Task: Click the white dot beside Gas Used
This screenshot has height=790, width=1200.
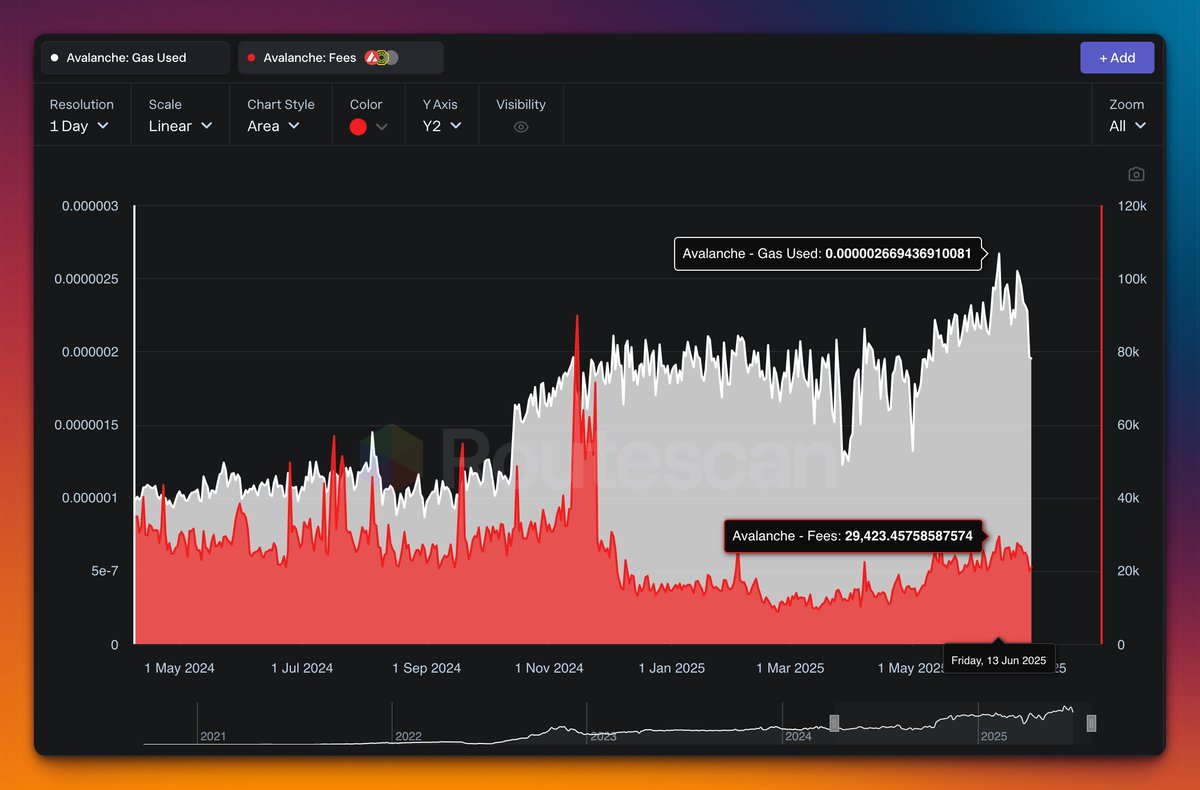Action: coord(55,58)
